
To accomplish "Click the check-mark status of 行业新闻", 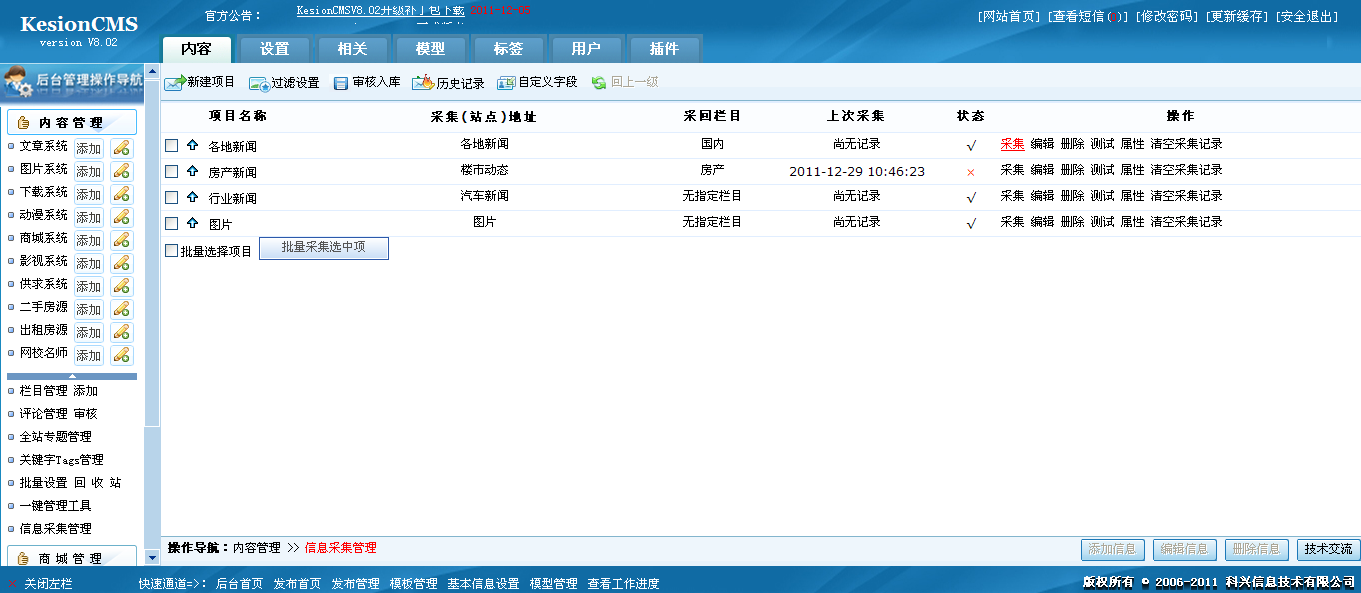I will pyautogui.click(x=971, y=197).
